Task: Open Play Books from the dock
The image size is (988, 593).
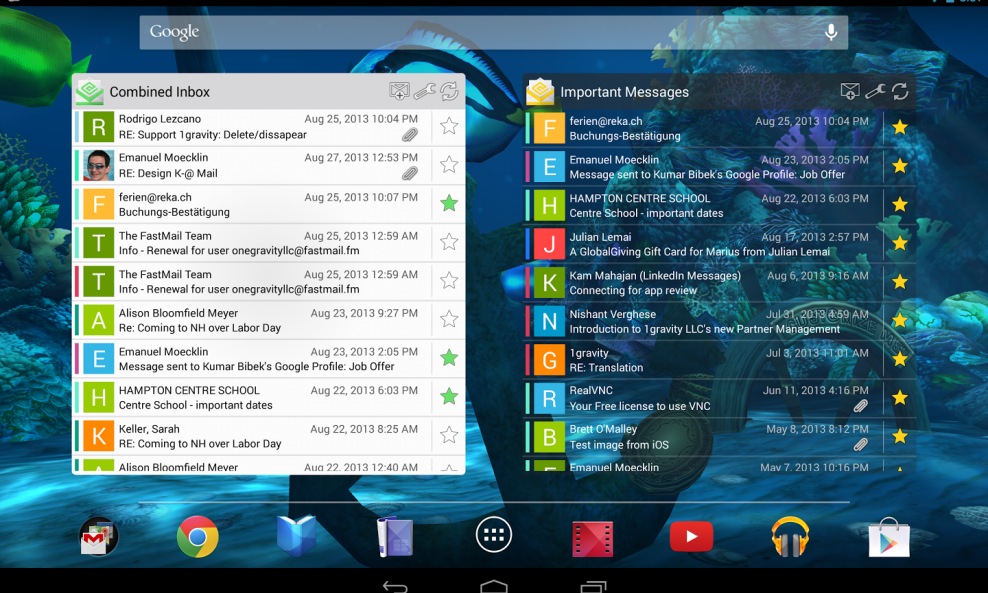Action: (x=296, y=536)
